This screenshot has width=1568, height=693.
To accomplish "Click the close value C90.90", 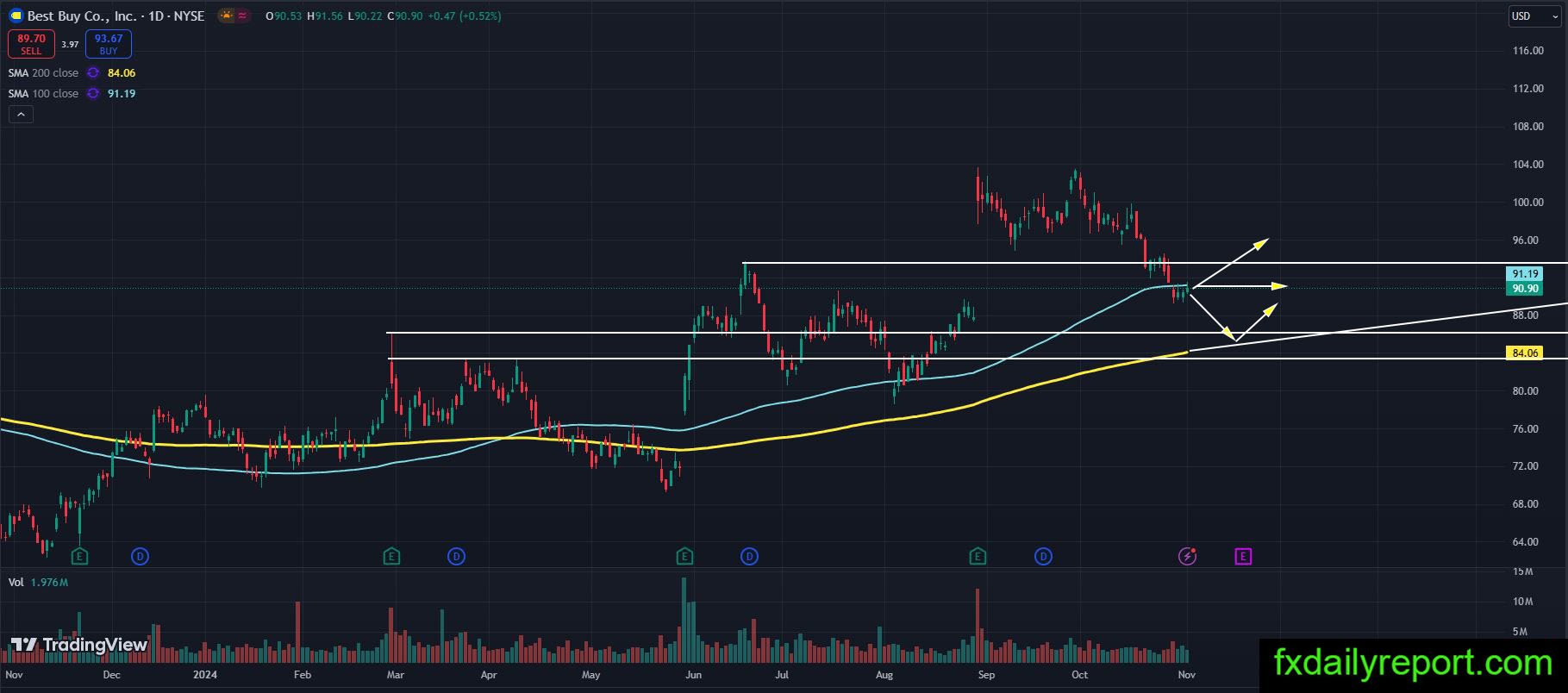I will click(404, 16).
